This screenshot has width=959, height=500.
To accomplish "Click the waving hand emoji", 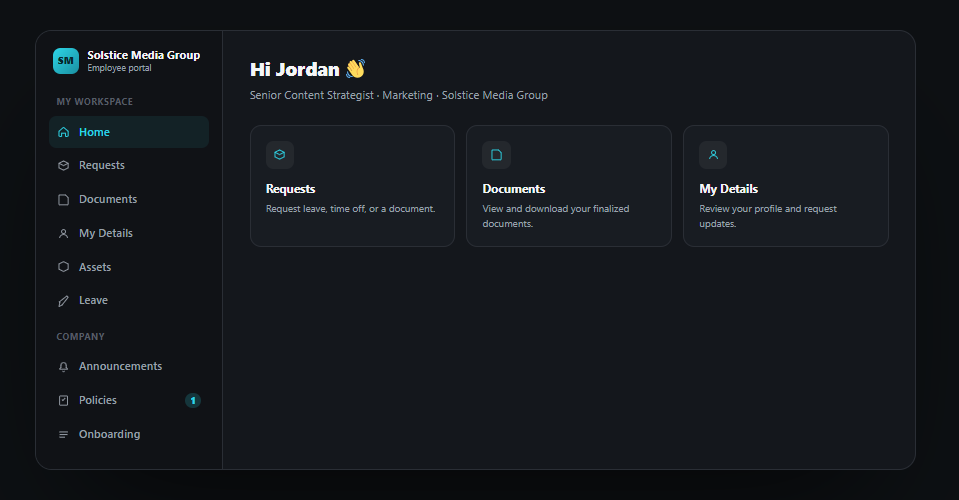I will 355,68.
